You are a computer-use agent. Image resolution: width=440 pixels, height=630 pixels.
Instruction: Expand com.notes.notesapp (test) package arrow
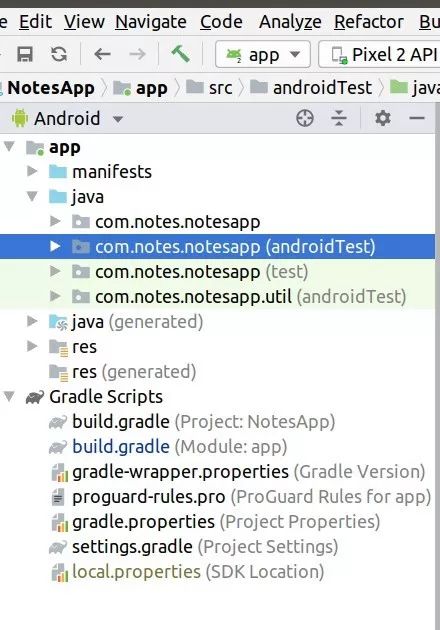(x=55, y=272)
